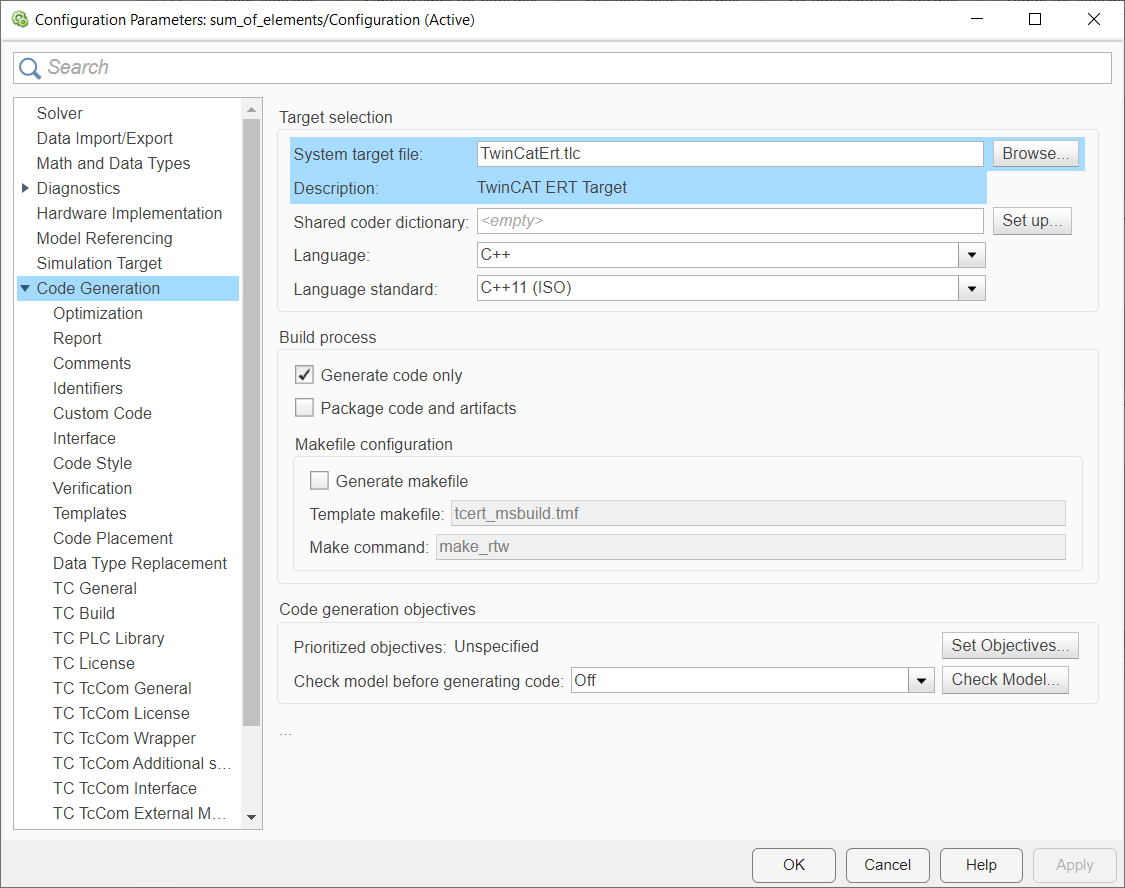
Task: Collapse the Code Generation tree node
Action: (x=25, y=288)
